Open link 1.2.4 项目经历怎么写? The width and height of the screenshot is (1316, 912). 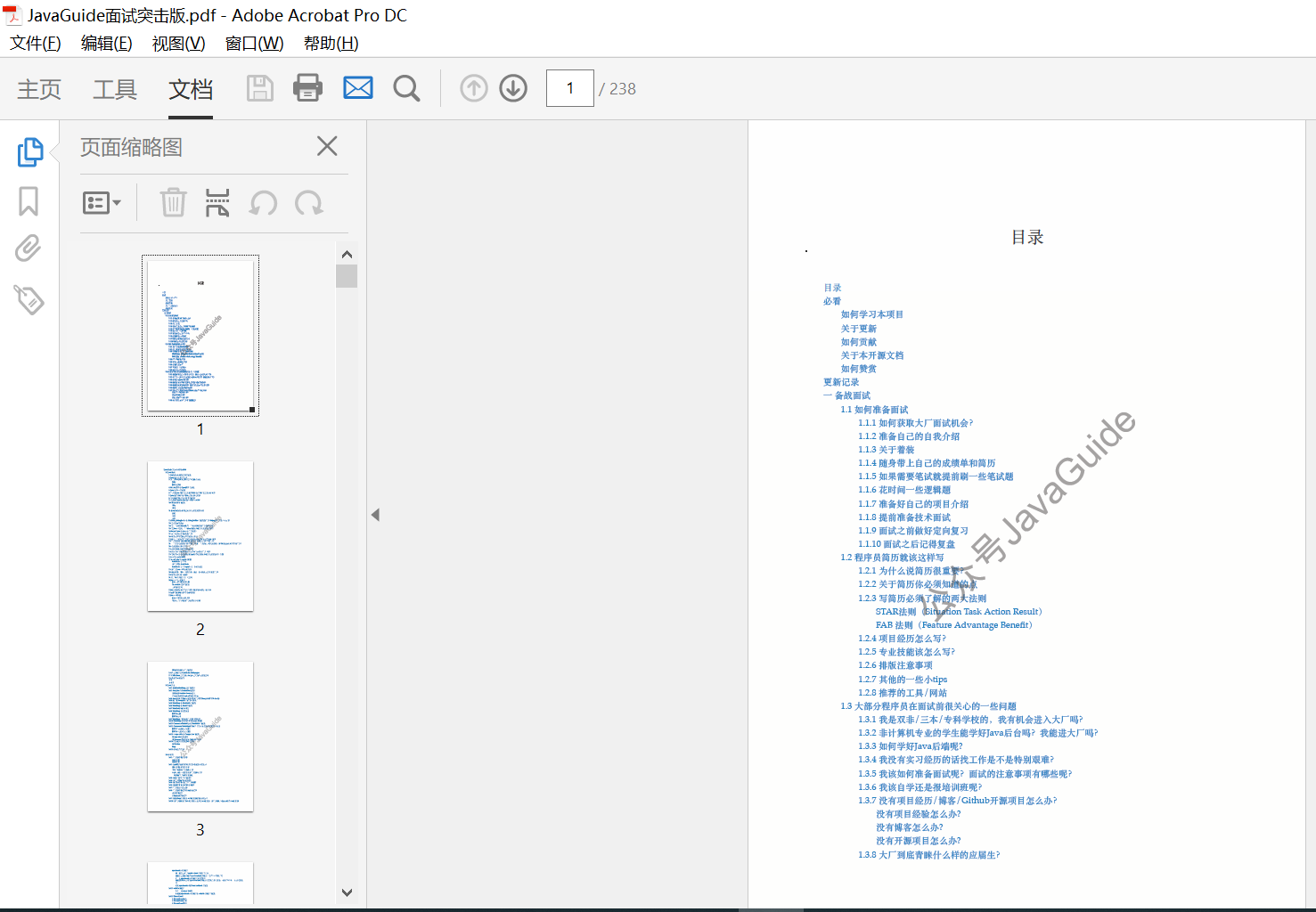tap(902, 639)
